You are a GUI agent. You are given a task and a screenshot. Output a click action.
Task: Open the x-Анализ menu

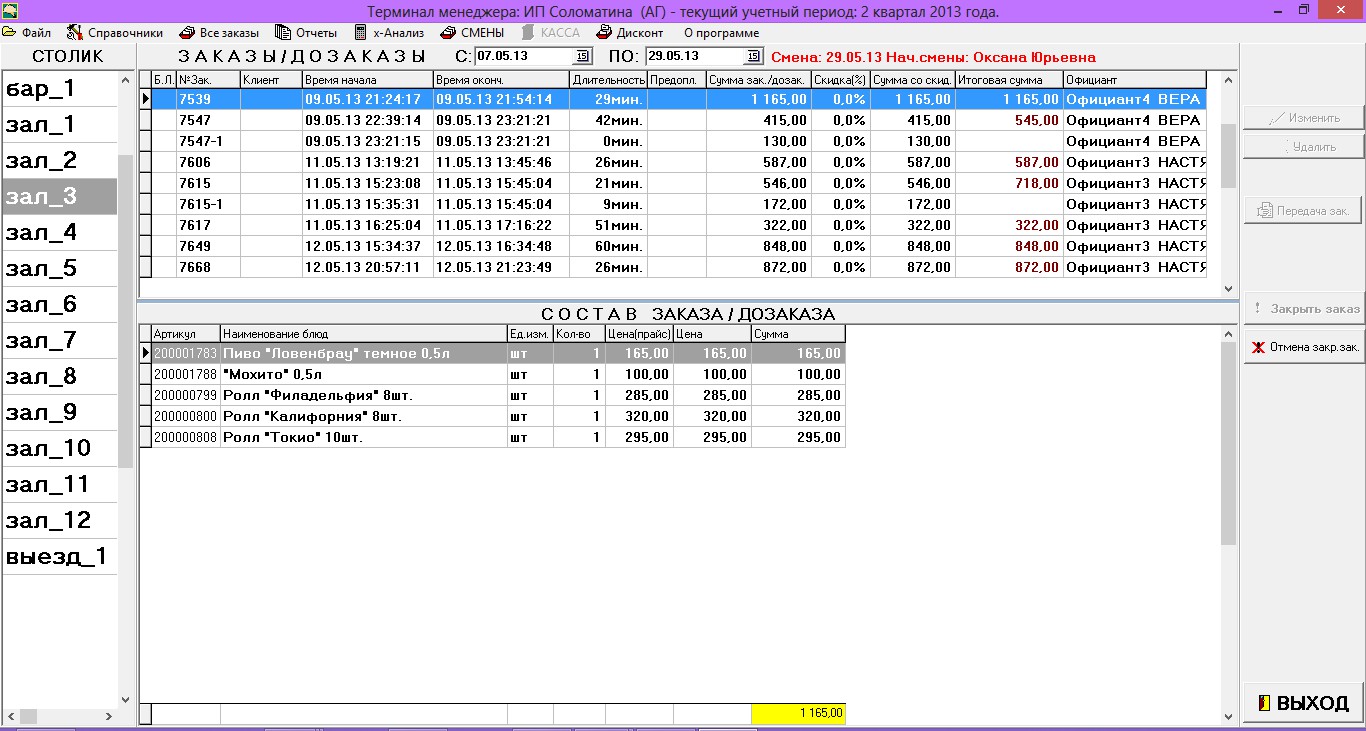tap(398, 33)
